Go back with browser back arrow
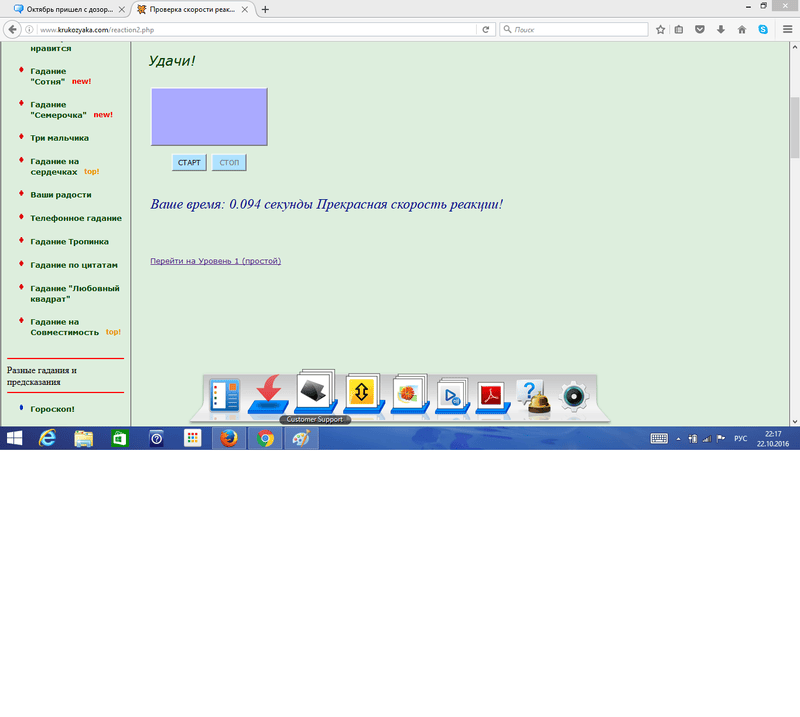This screenshot has height=717, width=800. (x=12, y=30)
